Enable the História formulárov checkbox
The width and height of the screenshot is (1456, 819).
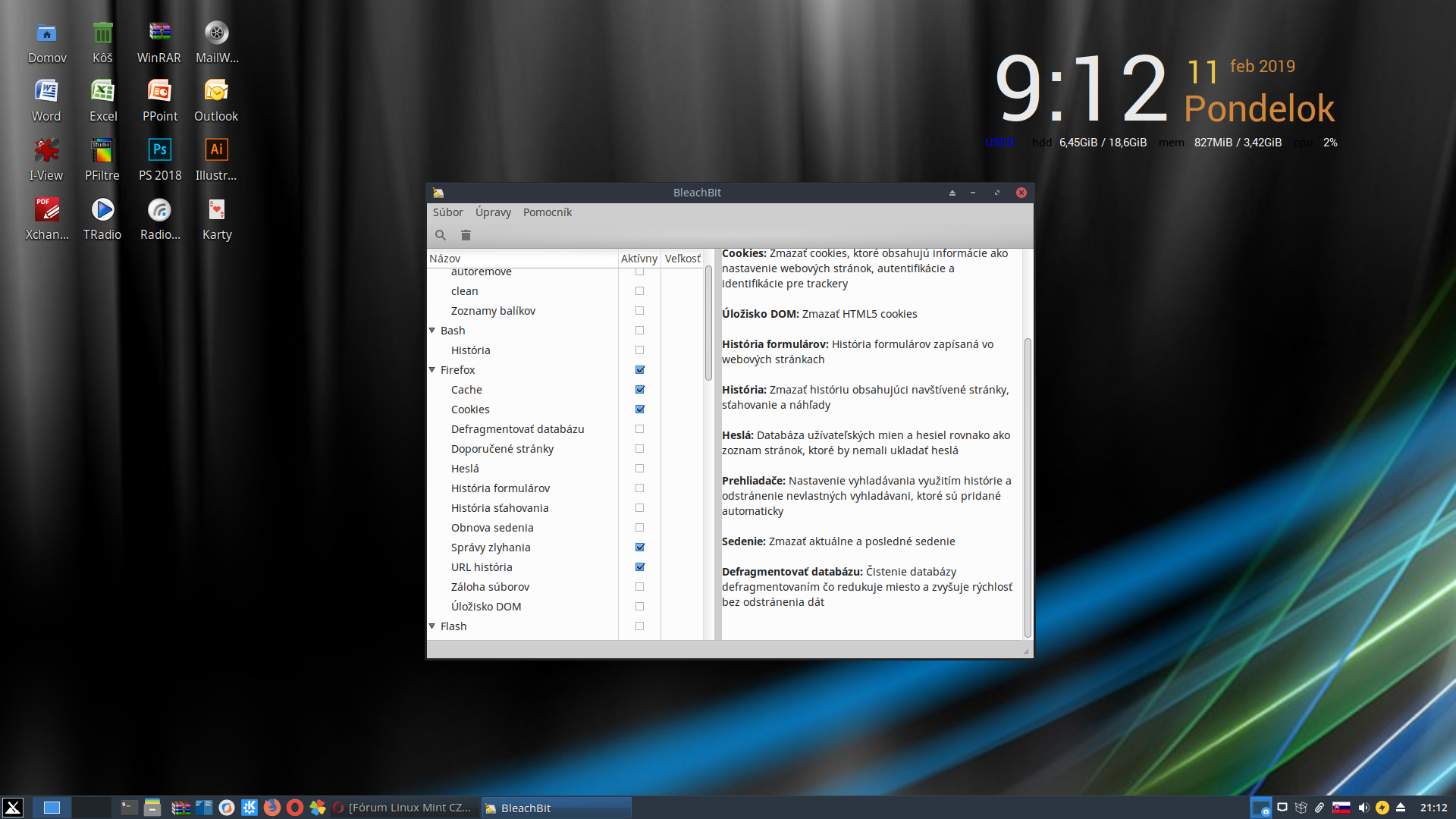[640, 488]
